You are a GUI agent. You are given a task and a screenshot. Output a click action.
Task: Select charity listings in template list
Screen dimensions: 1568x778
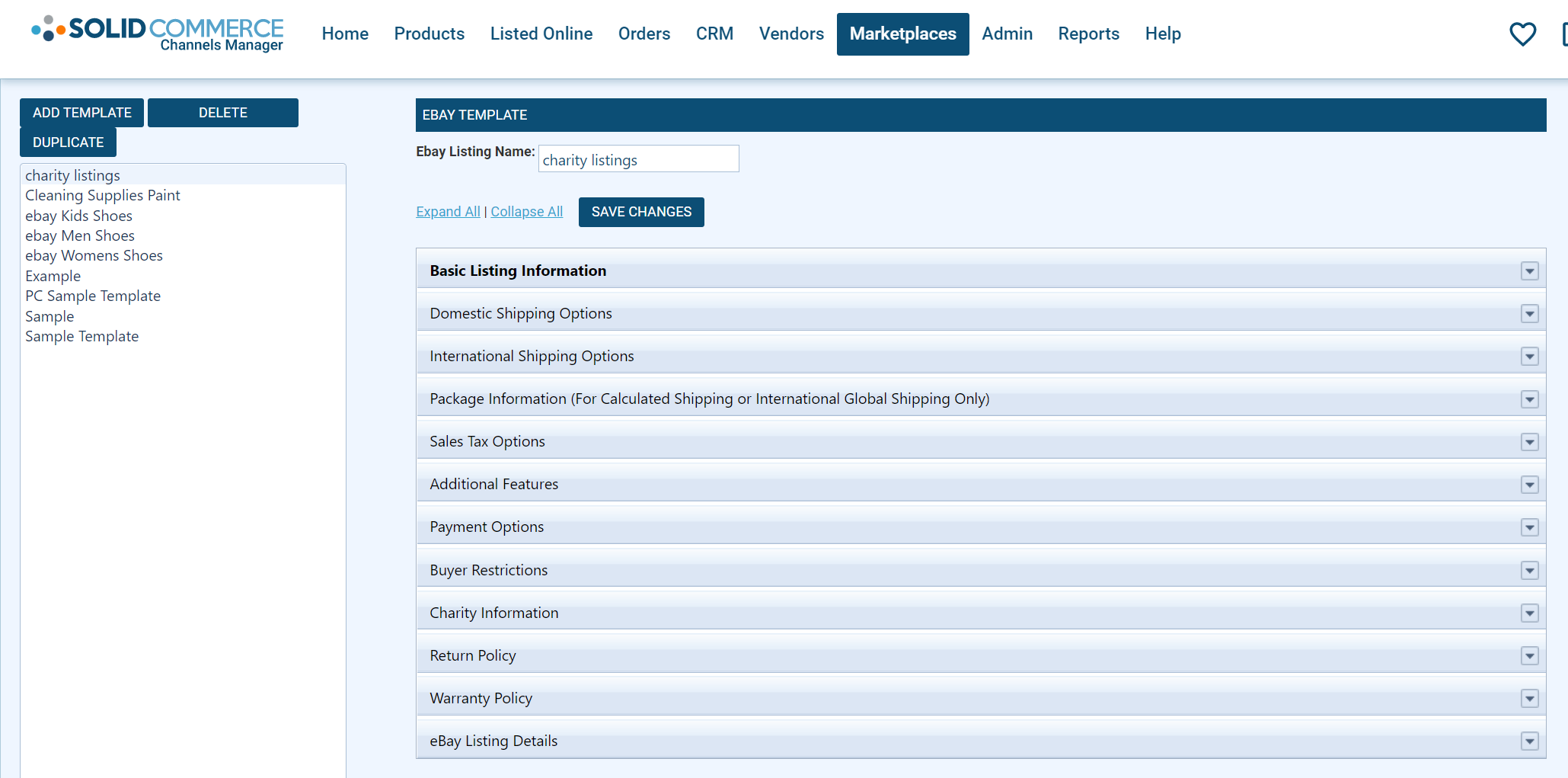coord(183,175)
